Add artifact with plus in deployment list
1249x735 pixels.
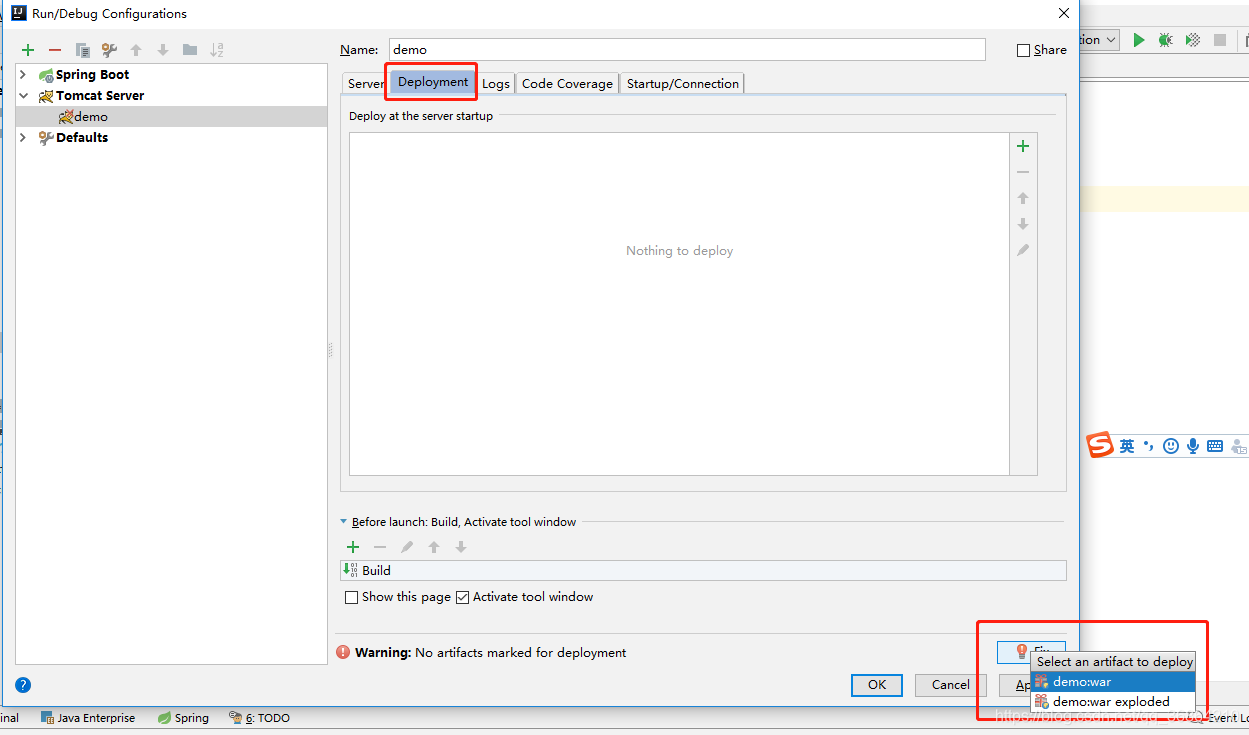tap(1023, 146)
